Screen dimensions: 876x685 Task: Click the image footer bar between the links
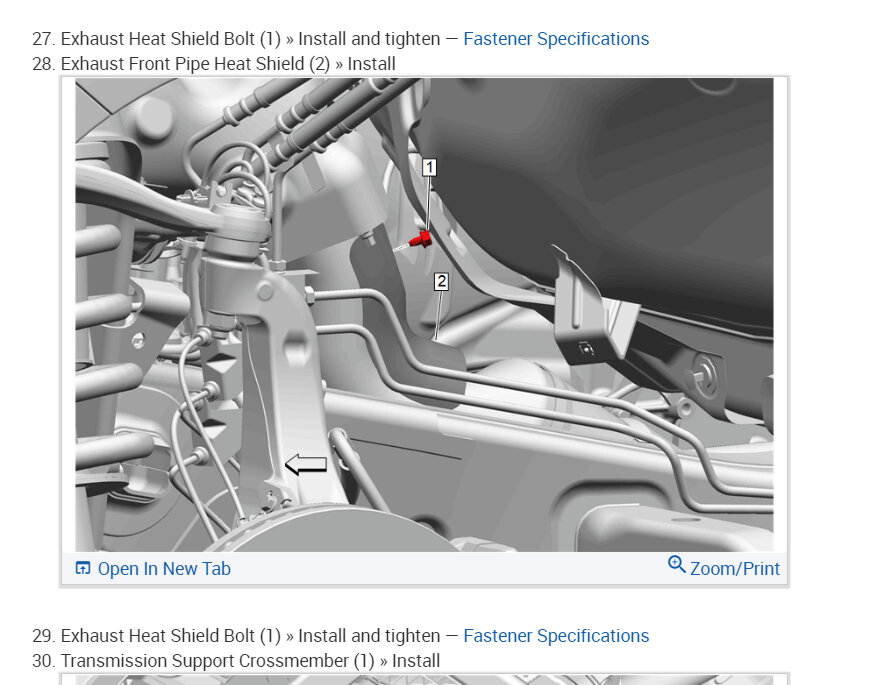click(447, 569)
